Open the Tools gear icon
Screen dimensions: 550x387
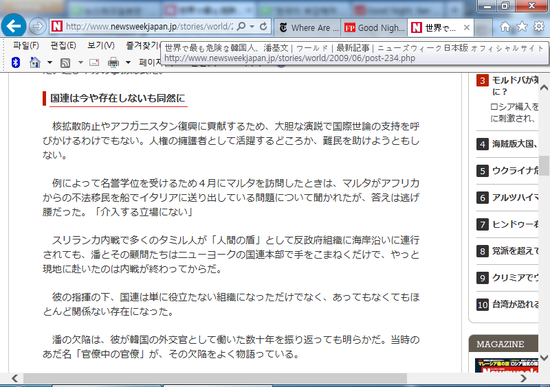click(539, 26)
